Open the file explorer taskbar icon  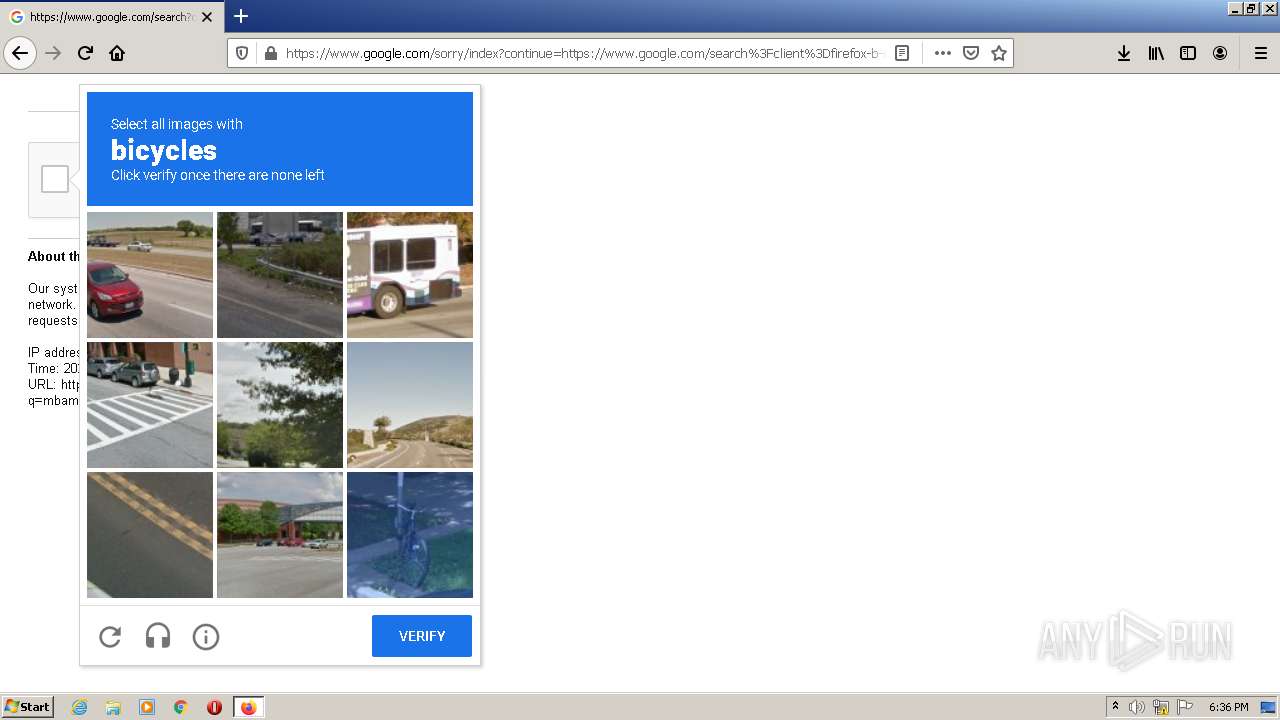coord(113,707)
